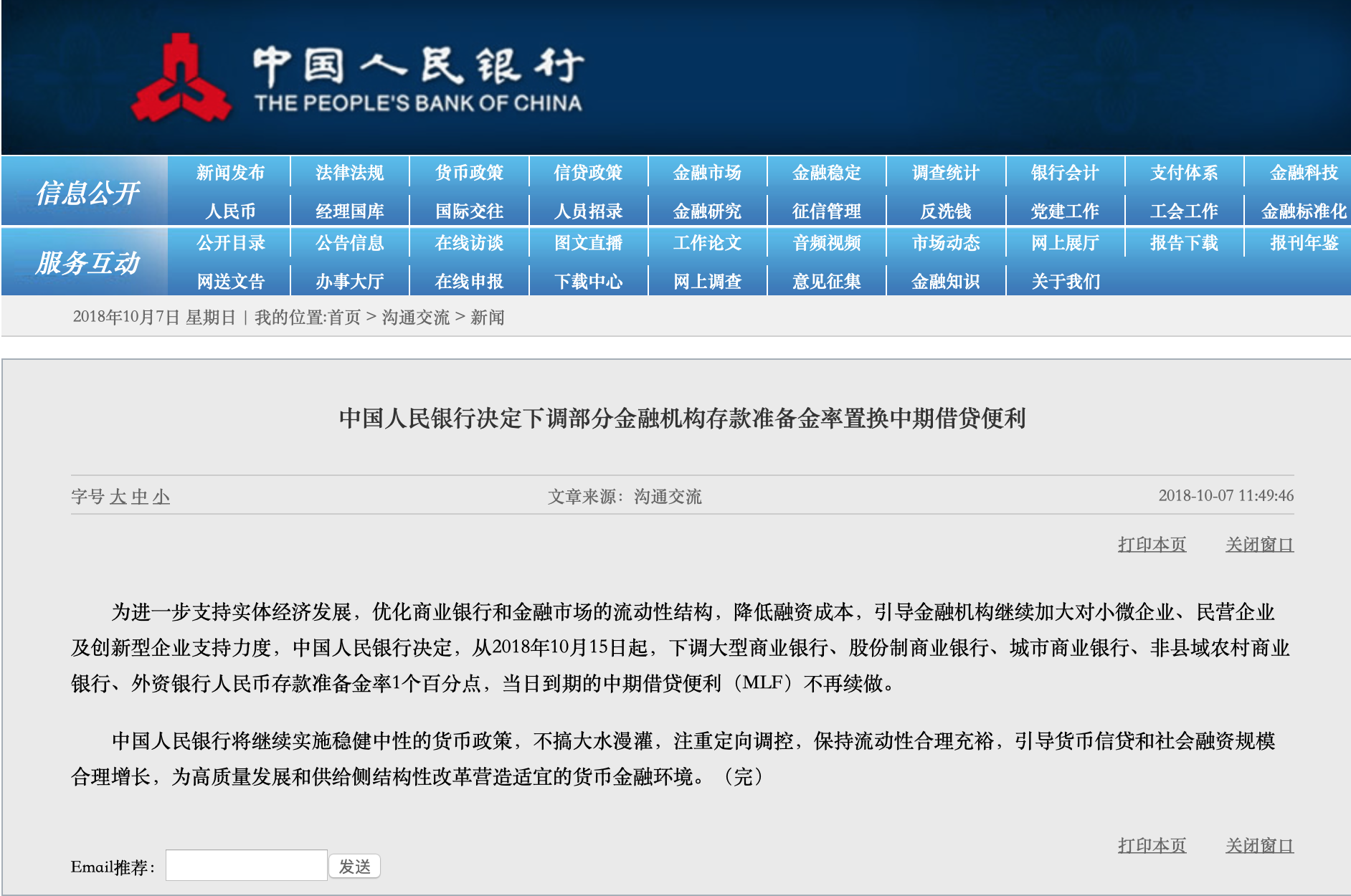Open 意见征集 page
This screenshot has height=896, width=1351.
coord(826,282)
